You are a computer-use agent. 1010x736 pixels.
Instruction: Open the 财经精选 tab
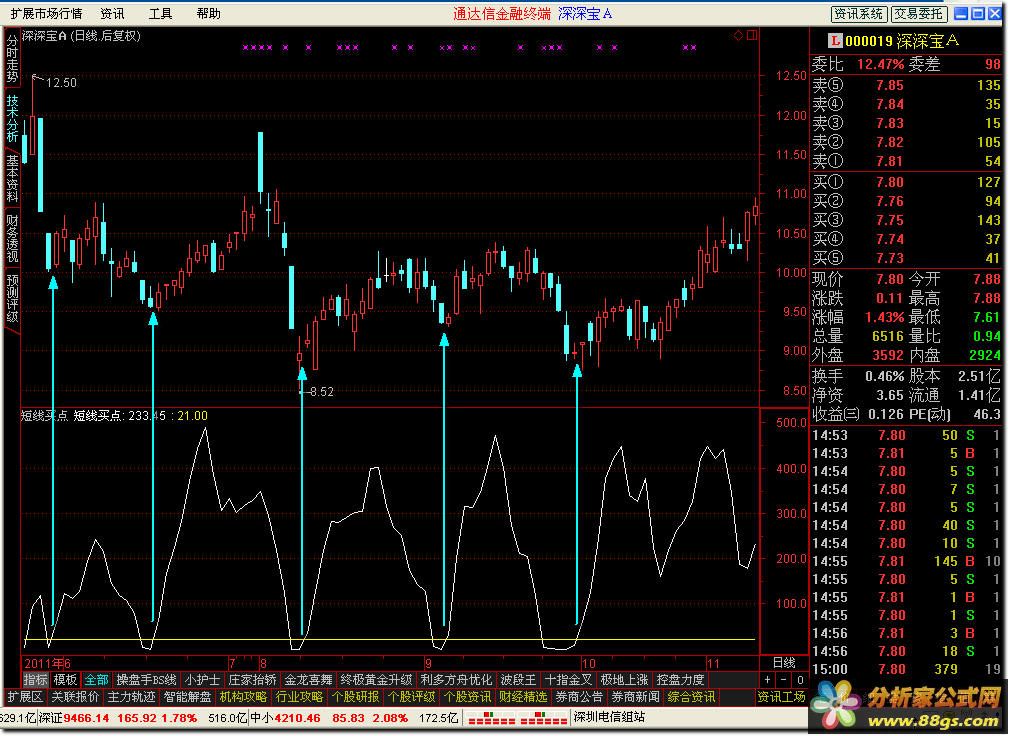pyautogui.click(x=523, y=697)
